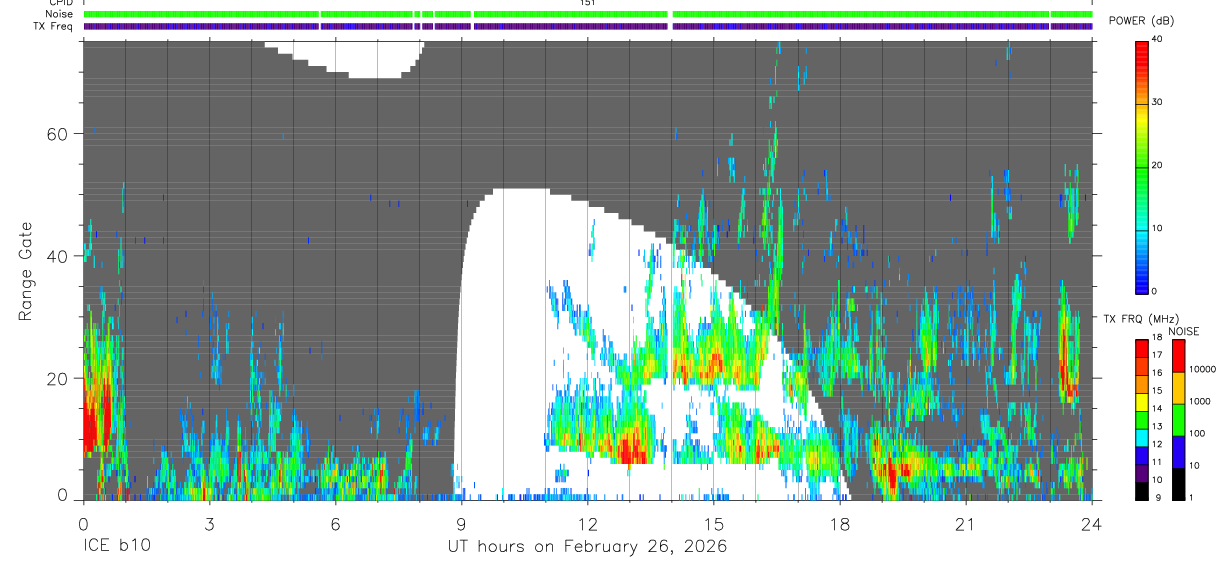The width and height of the screenshot is (1228, 567).
Task: Click the 'TX Freq' row label at top left
Action: [52, 26]
